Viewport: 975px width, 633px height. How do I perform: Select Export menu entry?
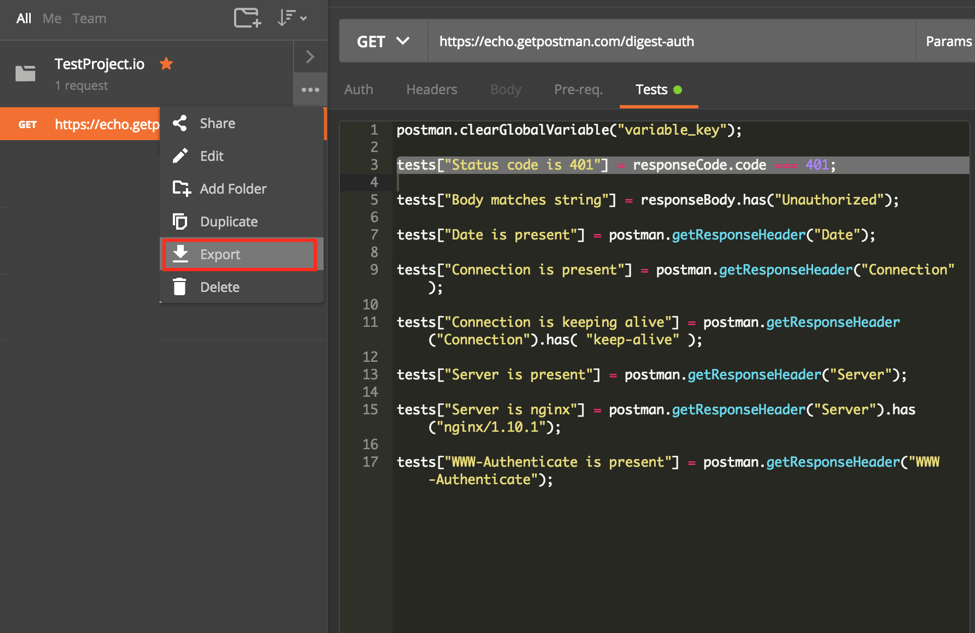pyautogui.click(x=240, y=254)
